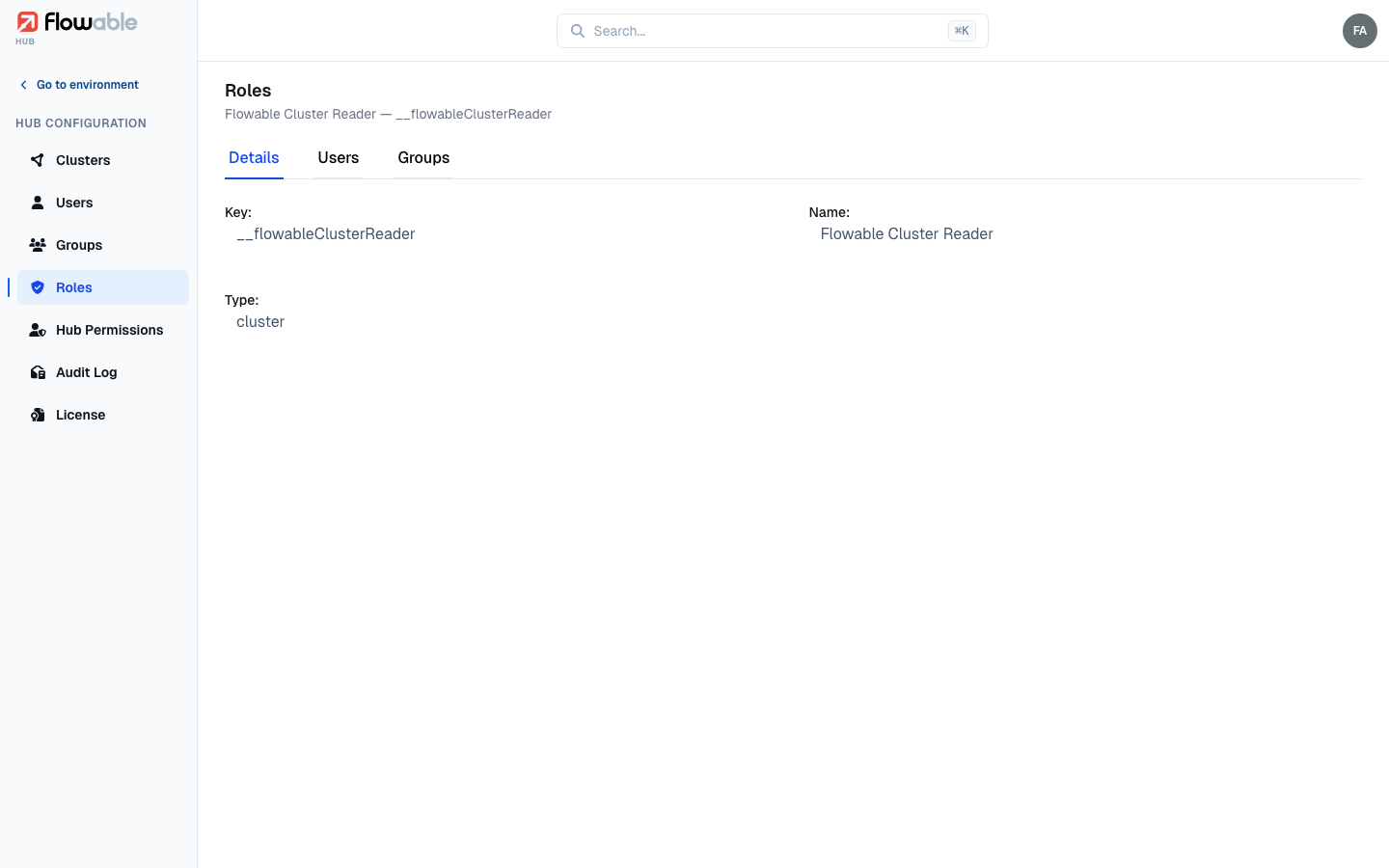This screenshot has width=1389, height=868.
Task: Click the Groups people icon in sidebar
Action: 38,245
